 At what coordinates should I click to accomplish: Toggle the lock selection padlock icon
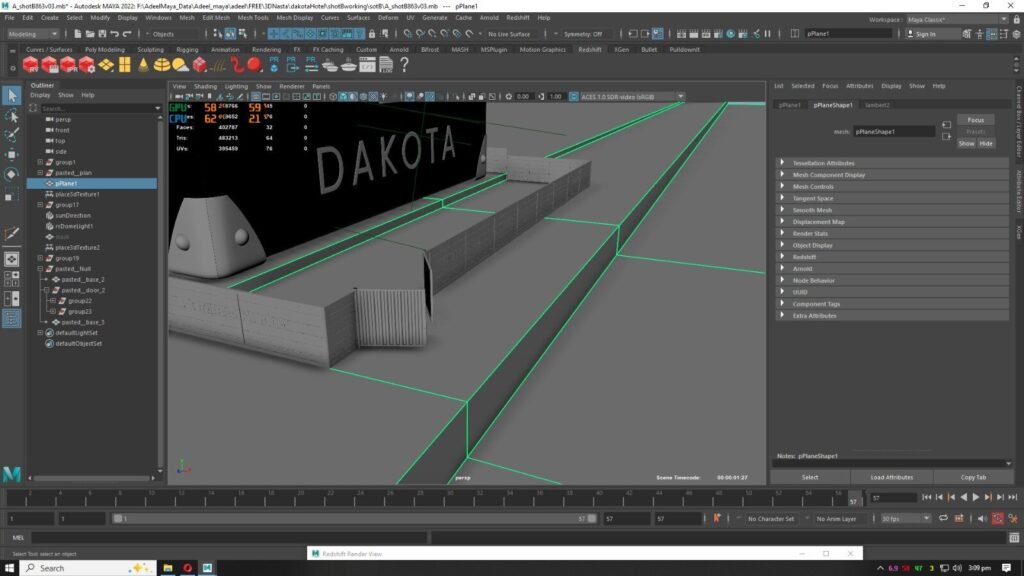[x=372, y=33]
